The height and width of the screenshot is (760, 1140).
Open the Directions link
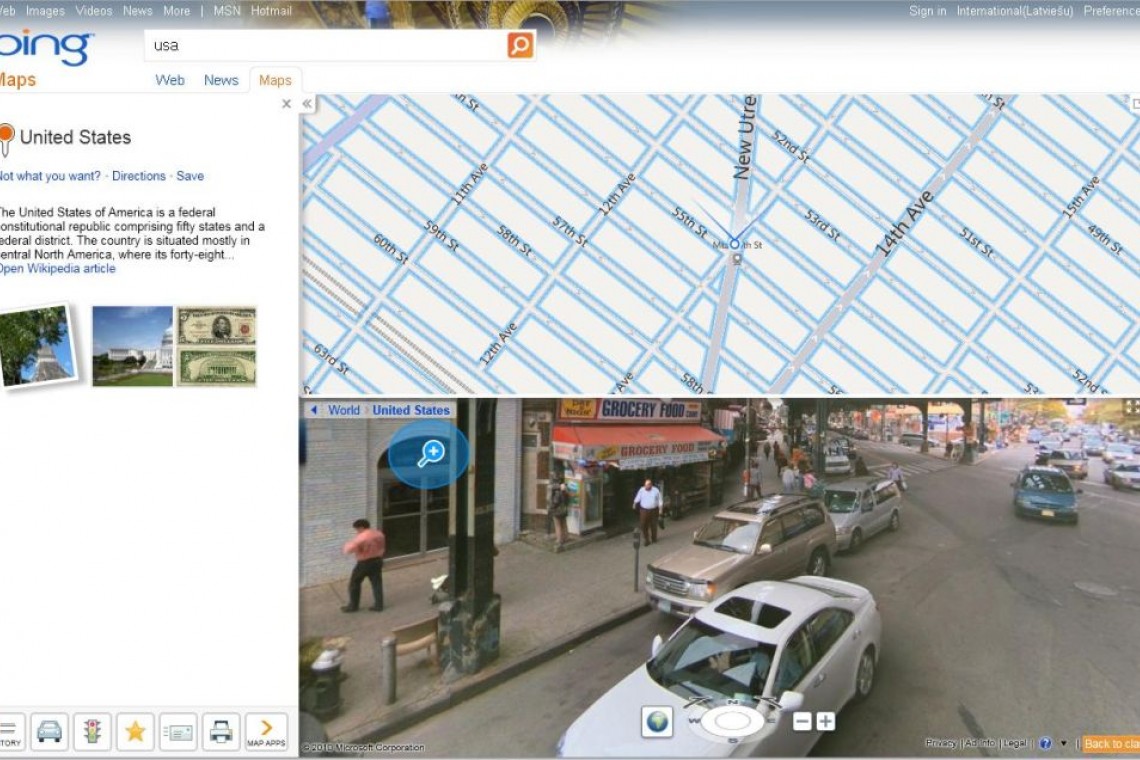click(139, 176)
